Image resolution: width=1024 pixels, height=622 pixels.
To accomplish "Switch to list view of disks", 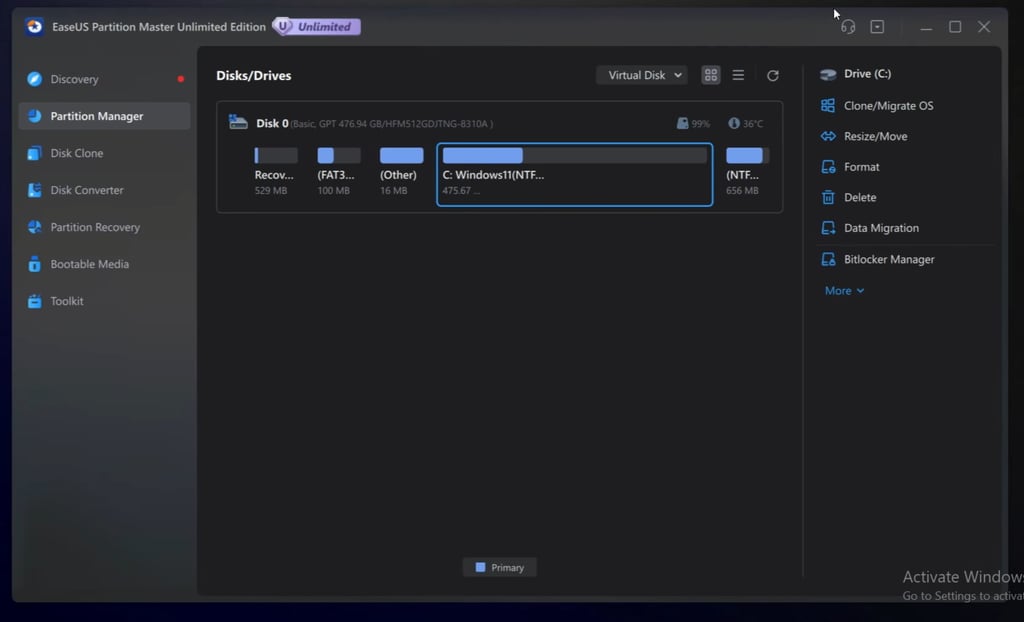I will point(738,75).
